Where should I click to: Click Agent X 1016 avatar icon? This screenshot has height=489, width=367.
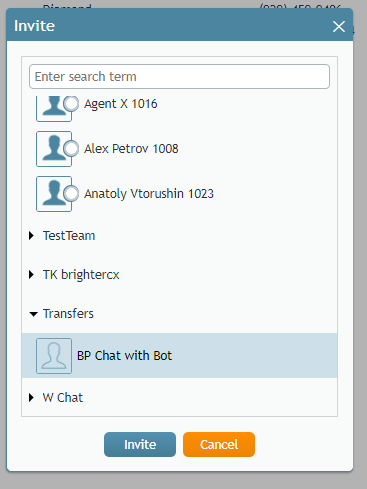[x=54, y=108]
